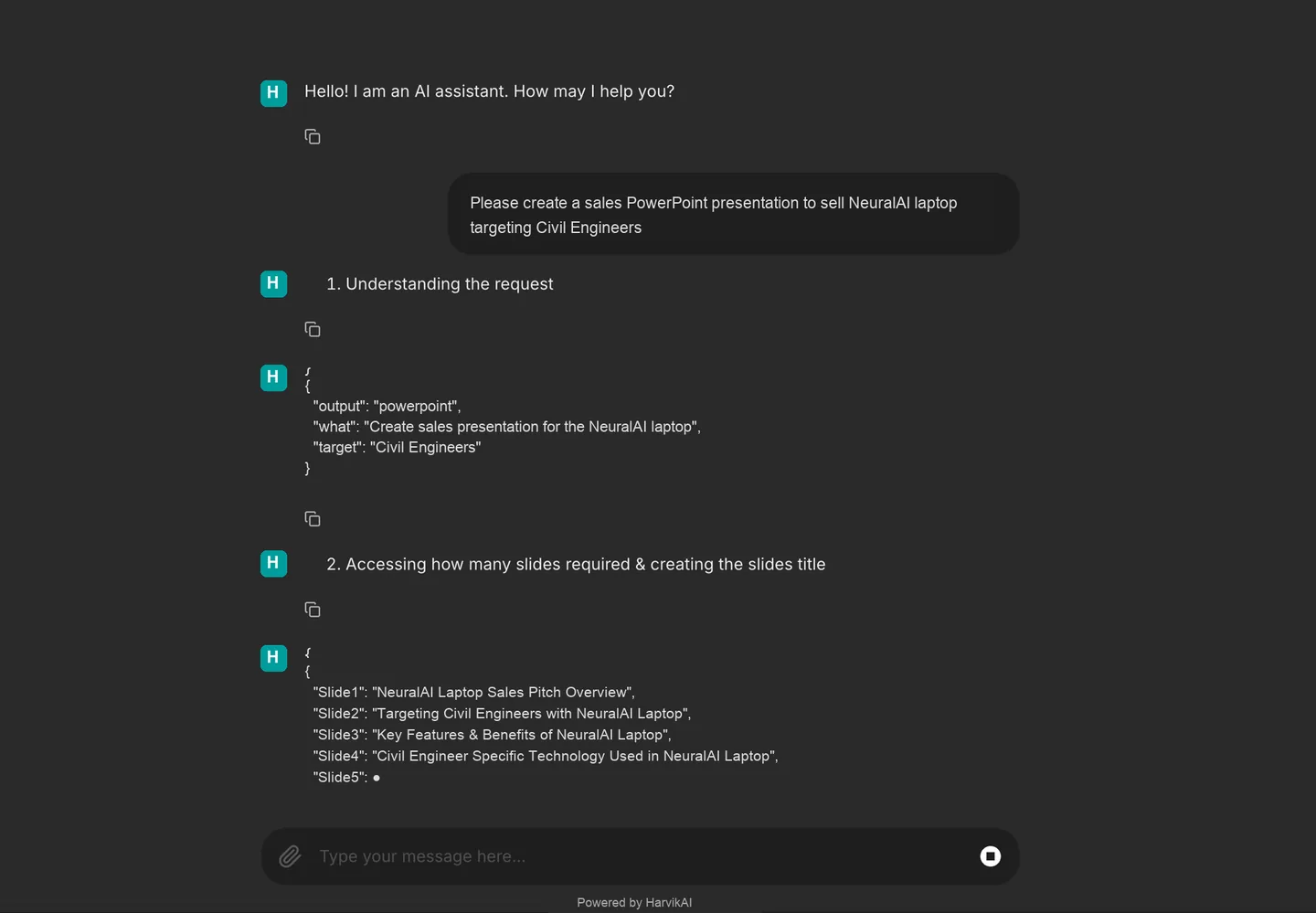Copy the powerpoint JSON output message
Image resolution: width=1316 pixels, height=913 pixels.
[x=313, y=519]
